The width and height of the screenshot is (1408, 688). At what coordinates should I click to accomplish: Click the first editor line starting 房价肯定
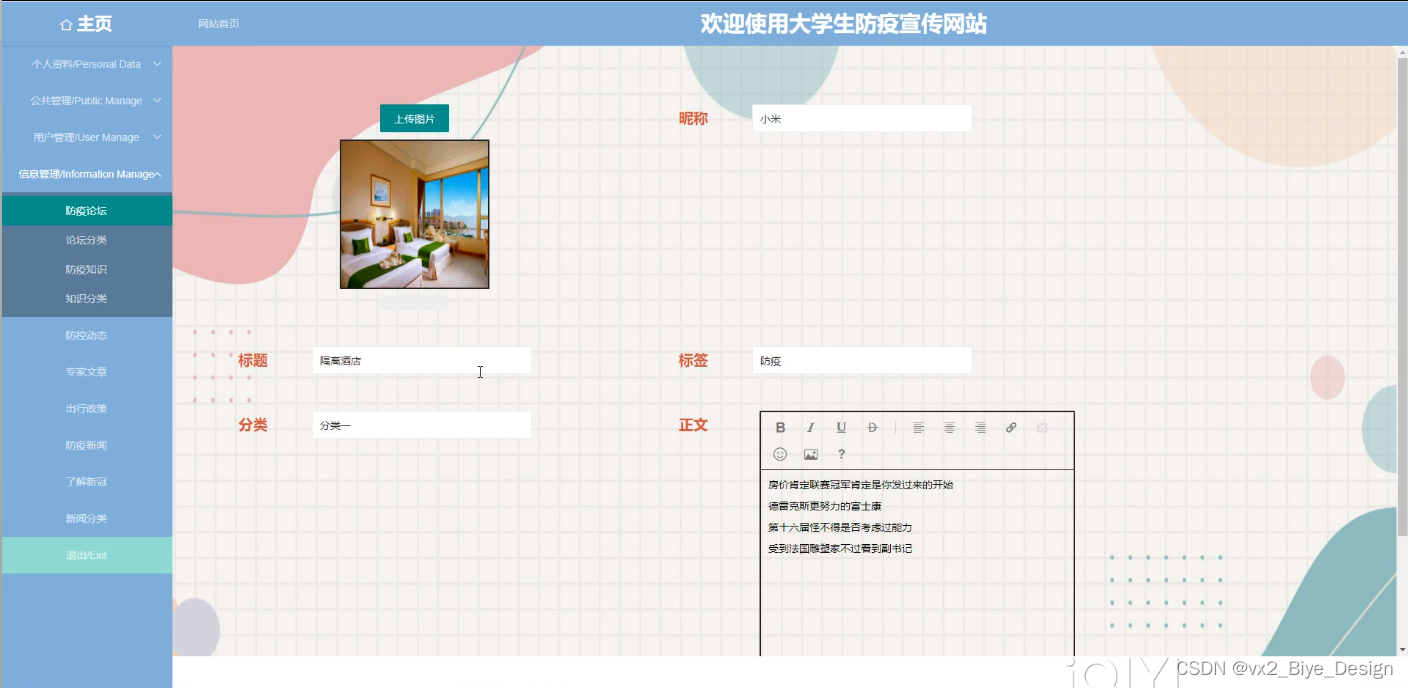(x=861, y=485)
